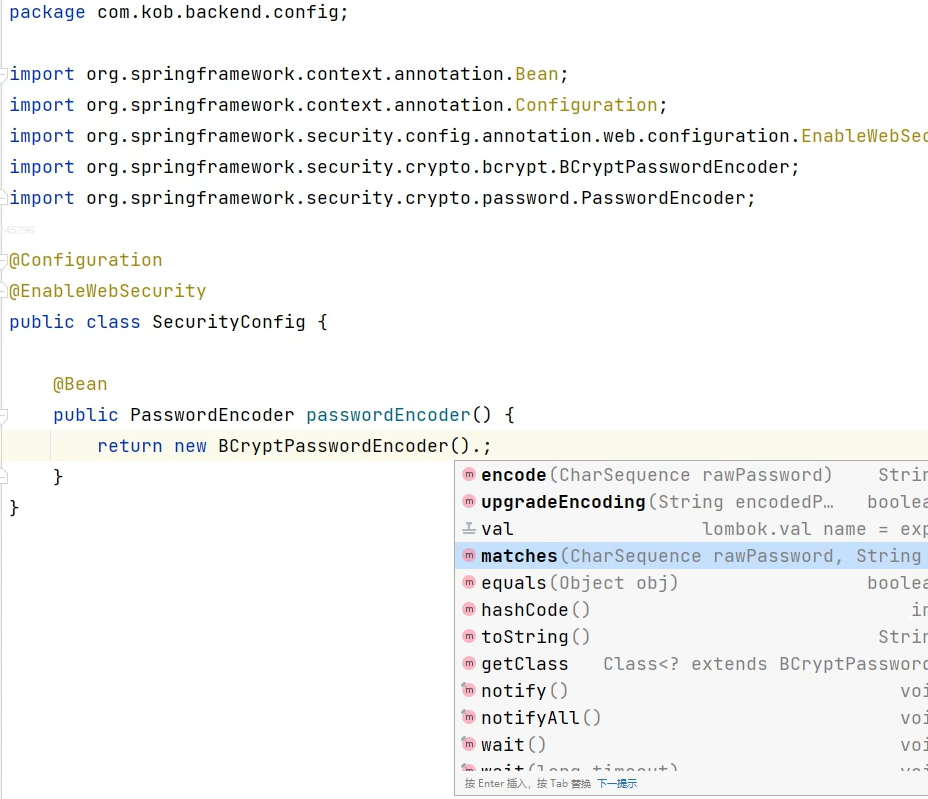928x799 pixels.
Task: Click Configuration in the second import
Action: click(586, 105)
